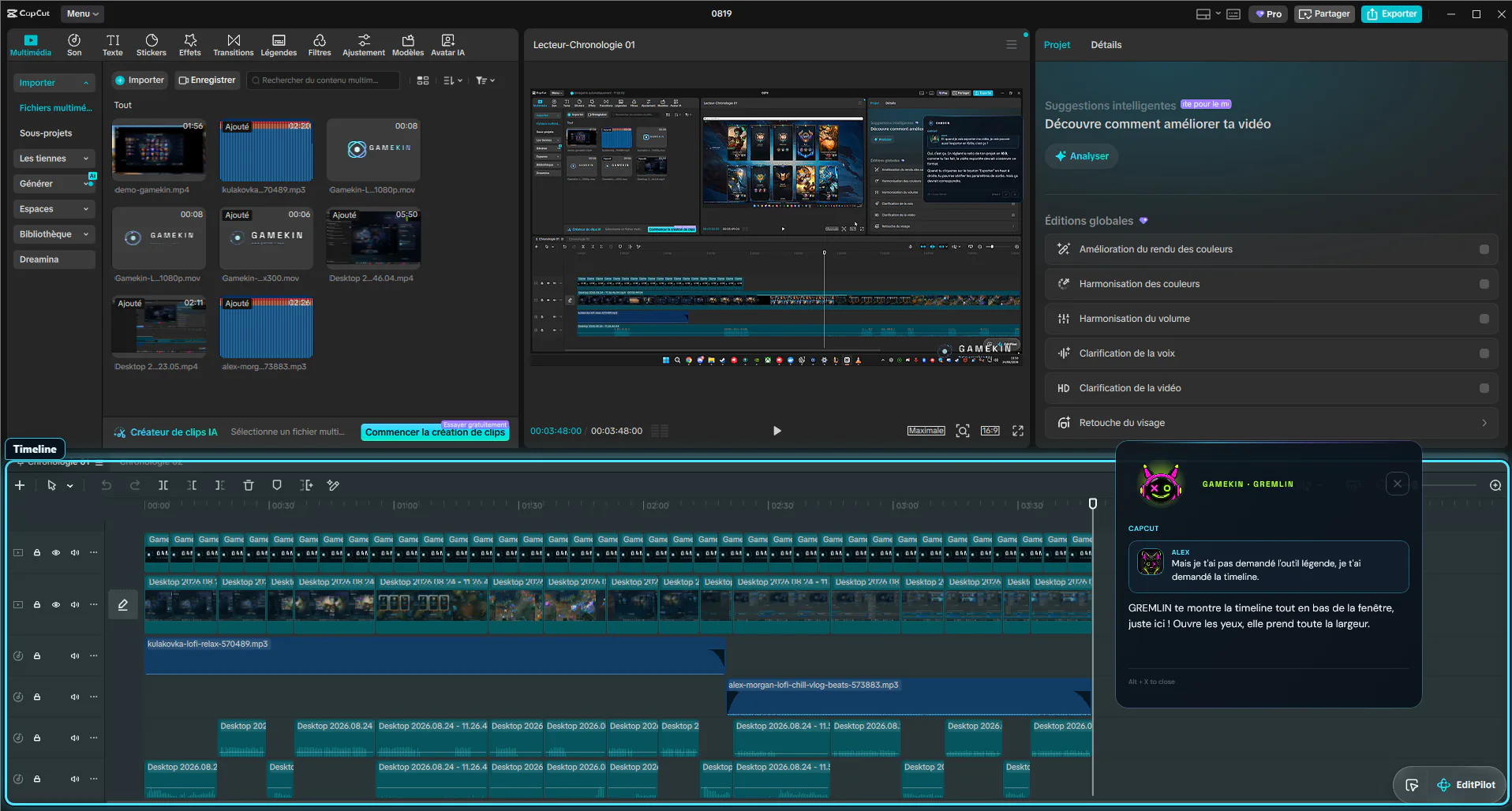
Task: Switch the media list to grid view
Action: pyautogui.click(x=423, y=80)
